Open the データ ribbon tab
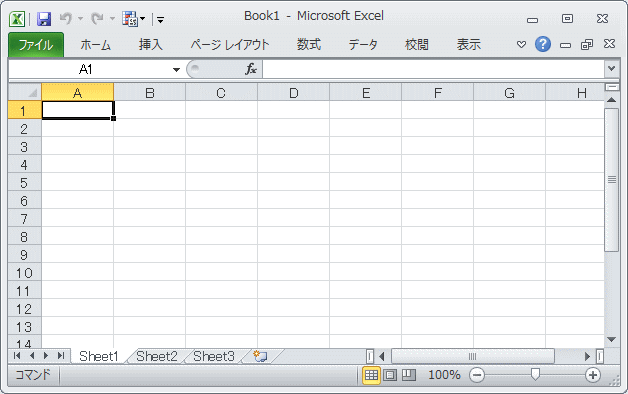The width and height of the screenshot is (628, 394). coord(363,45)
